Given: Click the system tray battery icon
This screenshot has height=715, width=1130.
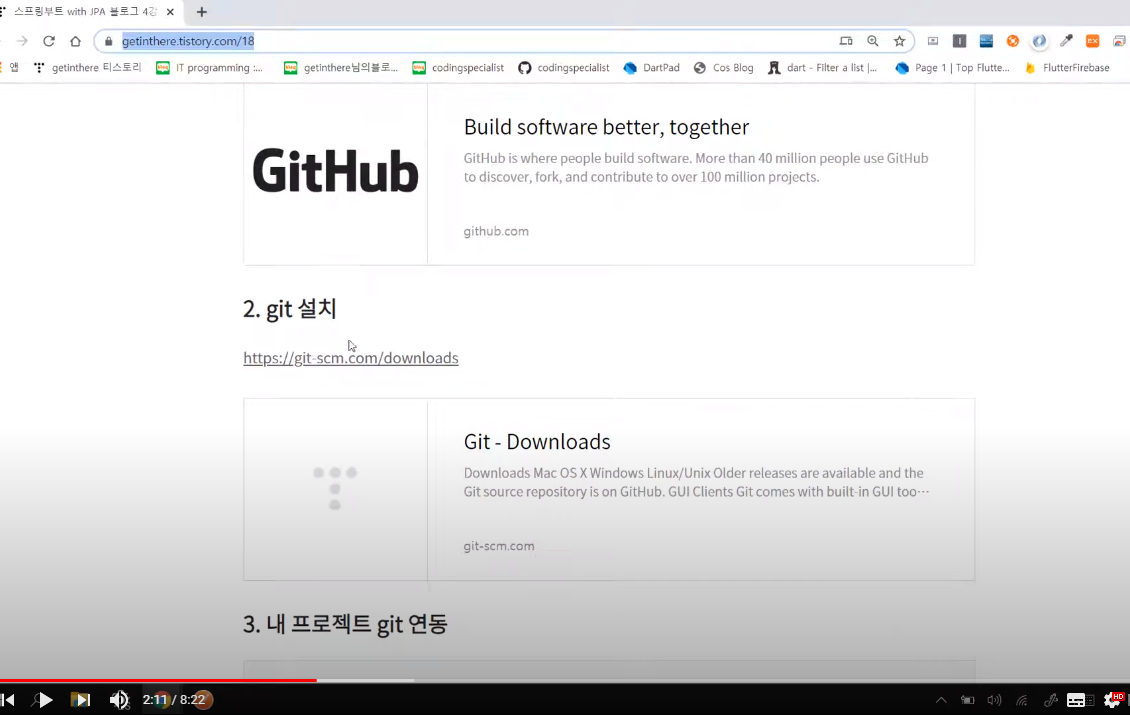Looking at the screenshot, I should tap(967, 700).
